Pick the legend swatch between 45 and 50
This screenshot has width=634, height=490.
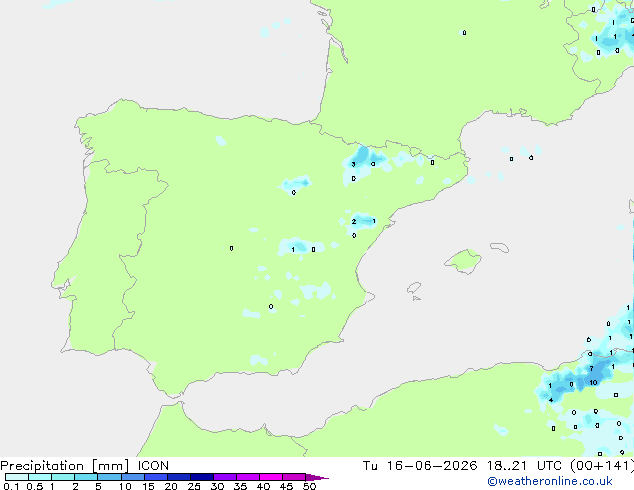pyautogui.click(x=294, y=477)
